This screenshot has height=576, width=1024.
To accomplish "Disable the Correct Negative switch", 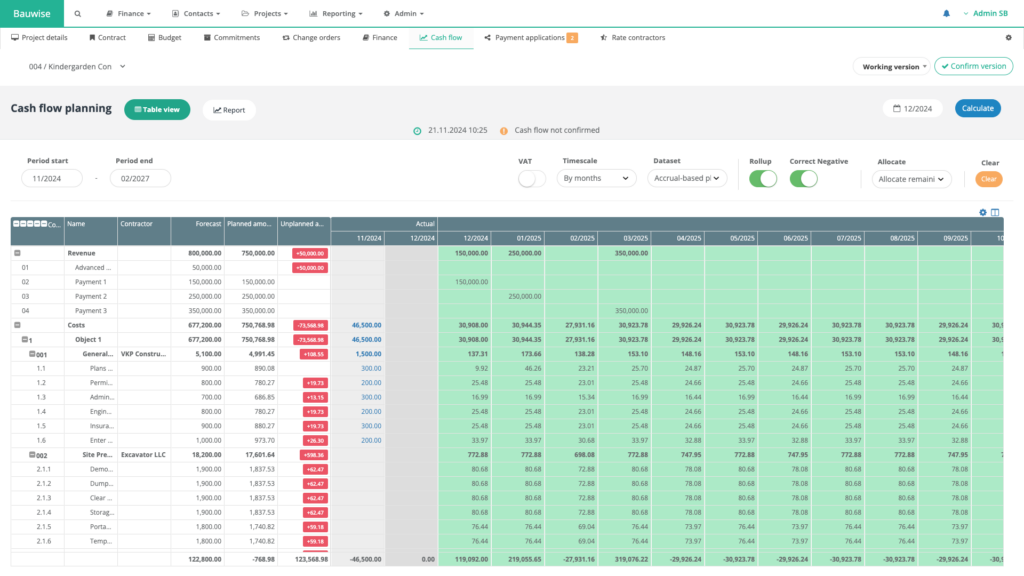I will 803,178.
